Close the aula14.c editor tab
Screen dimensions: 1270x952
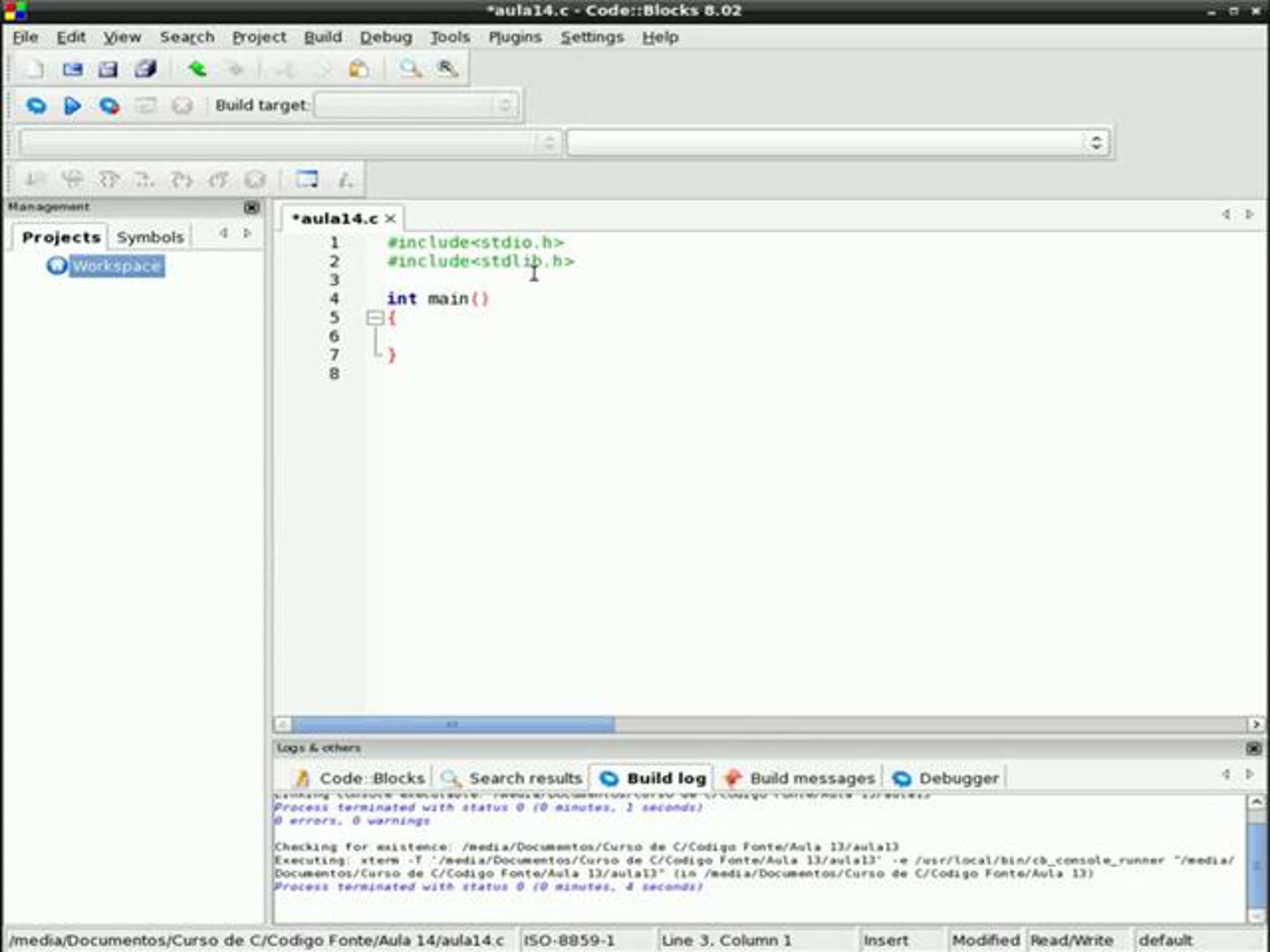391,218
